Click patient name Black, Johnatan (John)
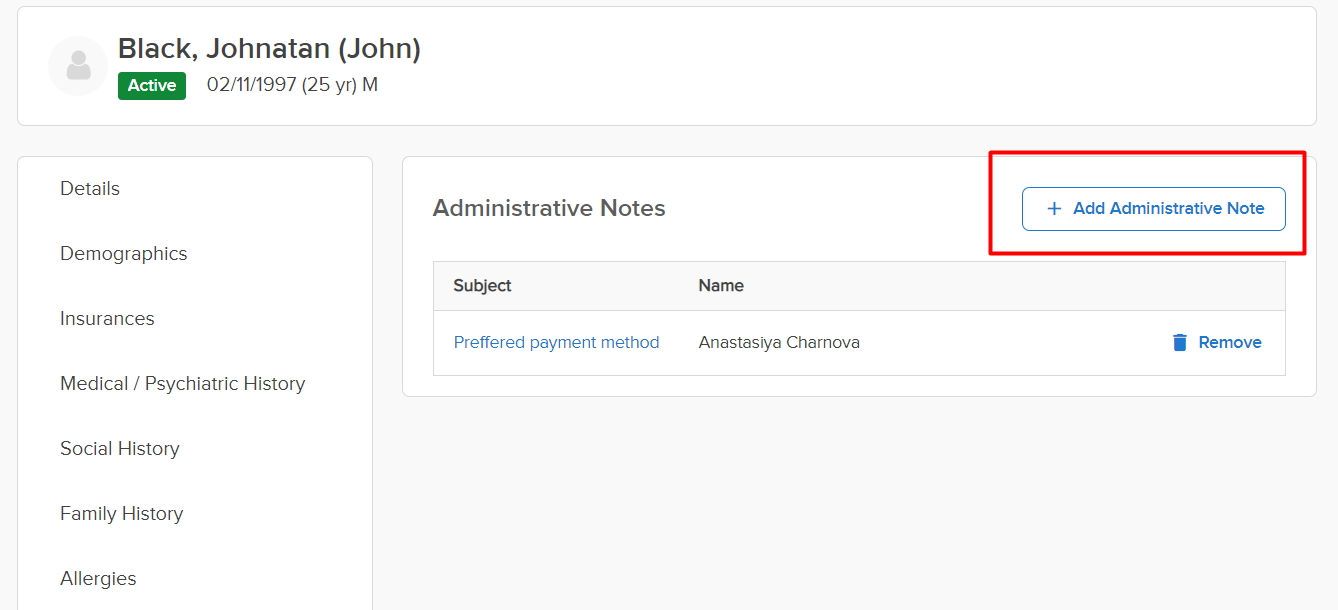The image size is (1338, 610). (269, 49)
